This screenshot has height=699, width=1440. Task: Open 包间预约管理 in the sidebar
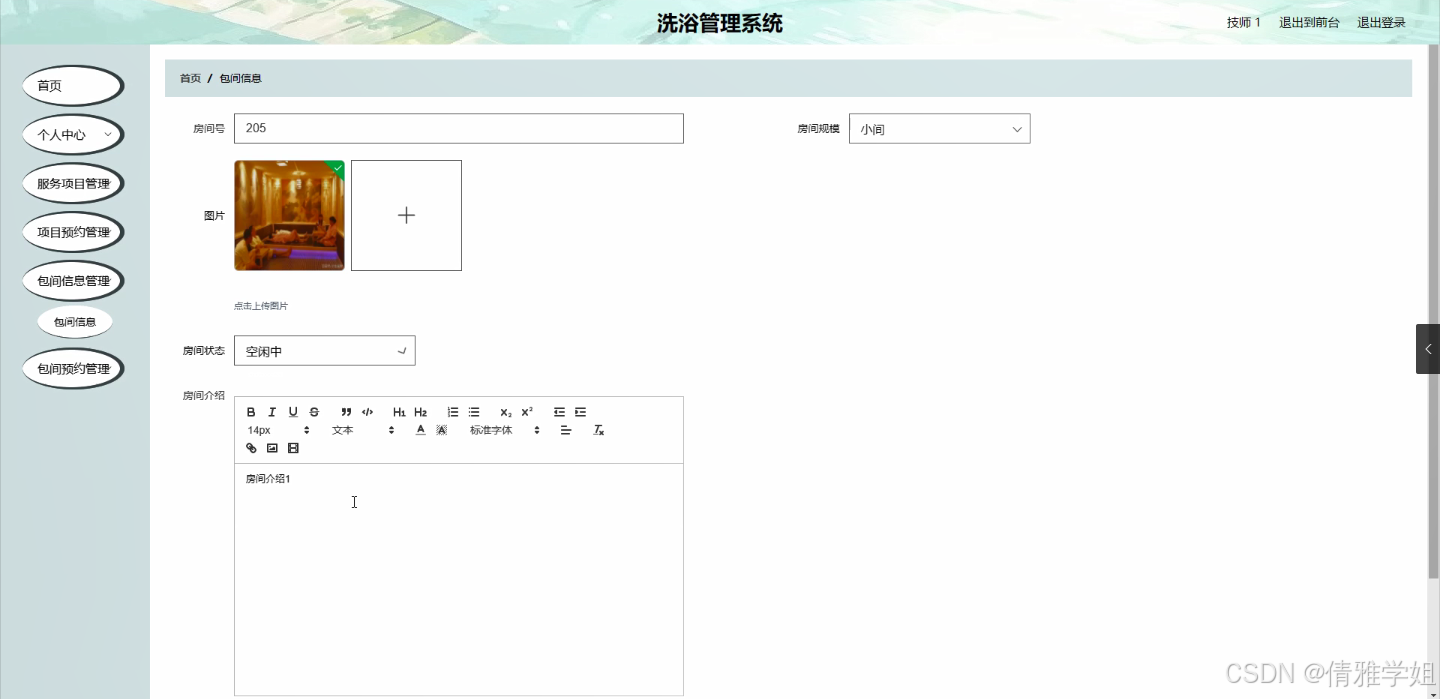[73, 369]
